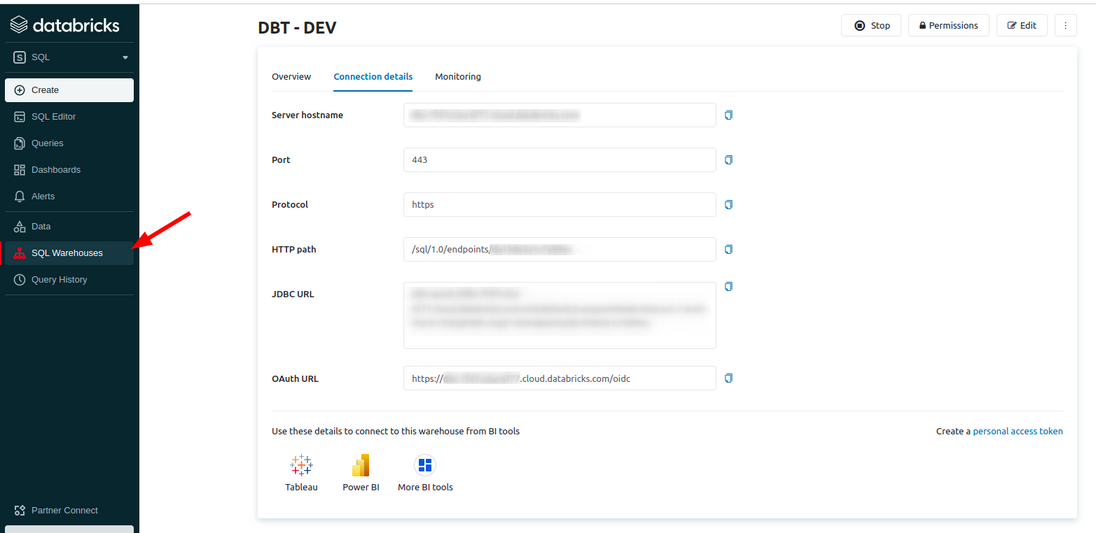This screenshot has width=1096, height=533.
Task: Click the plus icon in Create
Action: tap(20, 90)
